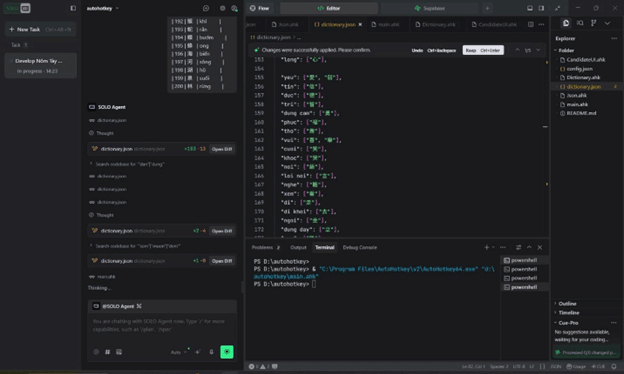The width and height of the screenshot is (624, 374).
Task: Click the new chat history icon beside gear
Action: tap(206, 8)
